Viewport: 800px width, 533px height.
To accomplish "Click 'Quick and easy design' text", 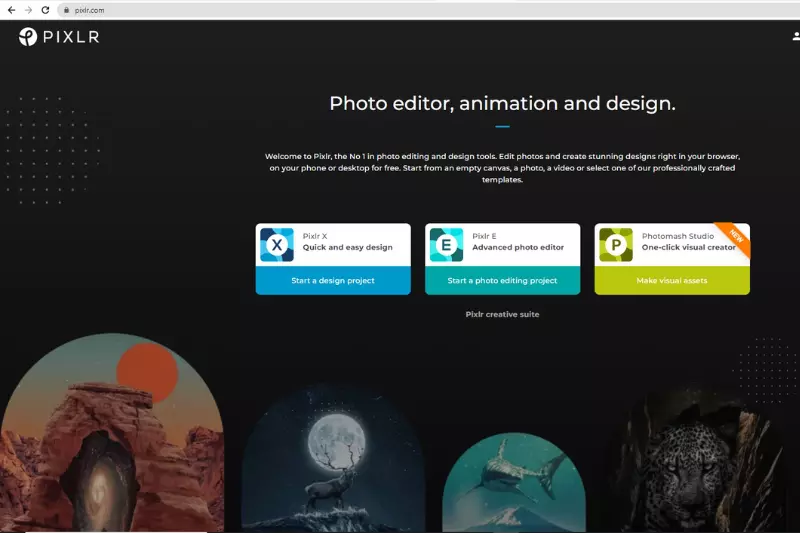I will pyautogui.click(x=347, y=247).
